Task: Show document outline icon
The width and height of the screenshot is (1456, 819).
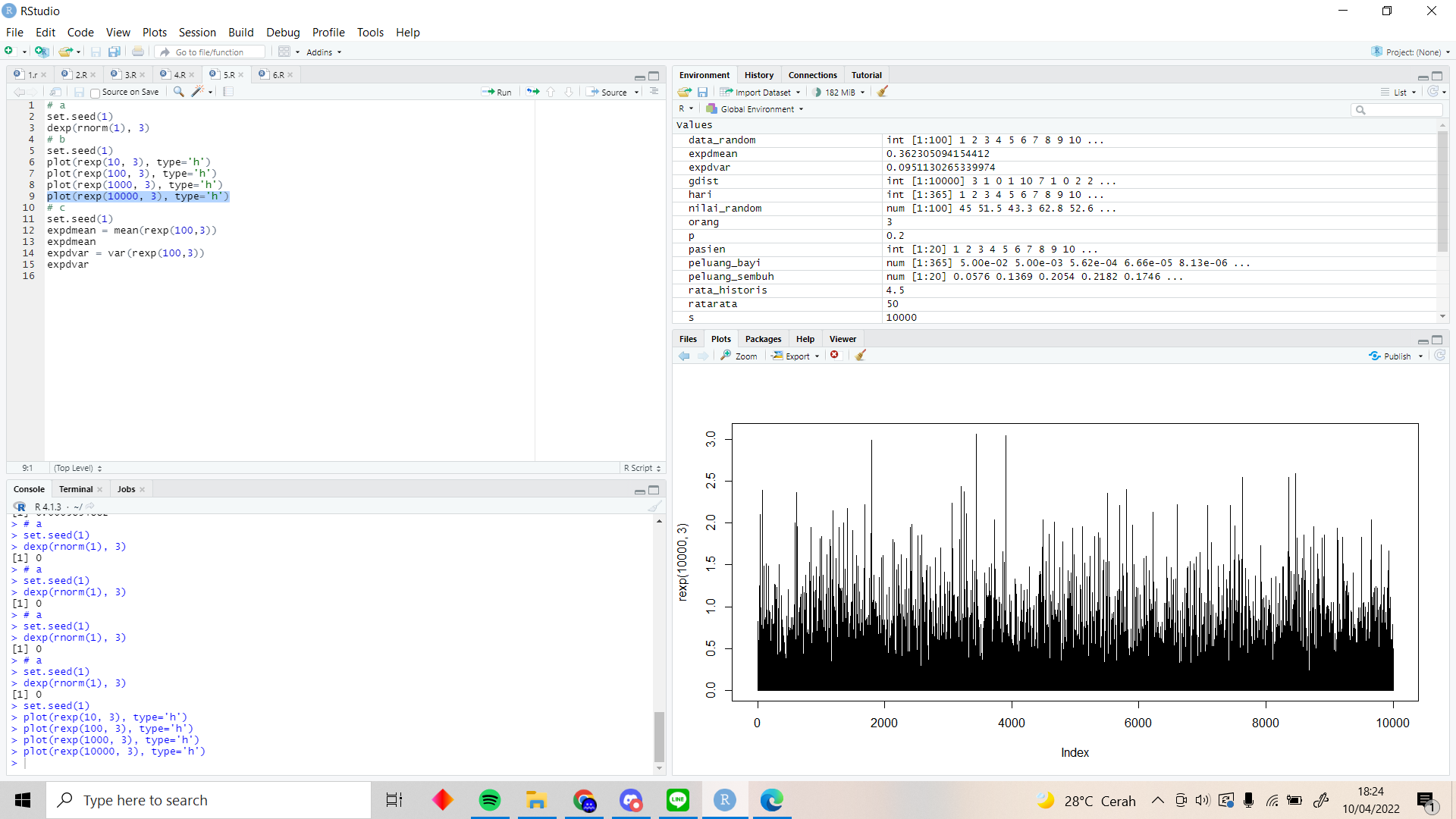Action: click(654, 92)
